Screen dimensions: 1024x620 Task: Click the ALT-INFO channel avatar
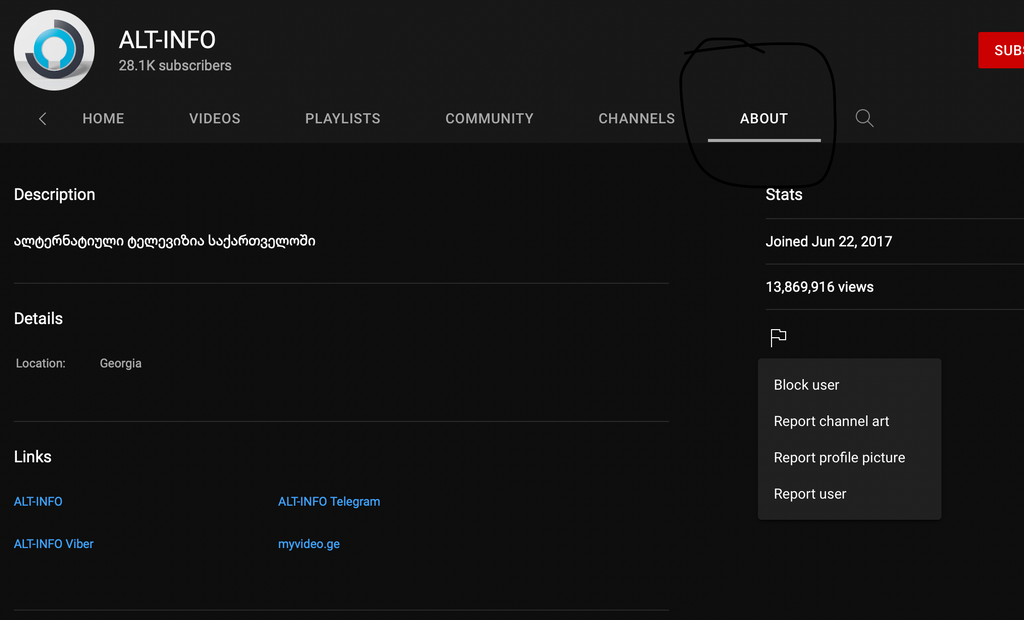pyautogui.click(x=54, y=50)
